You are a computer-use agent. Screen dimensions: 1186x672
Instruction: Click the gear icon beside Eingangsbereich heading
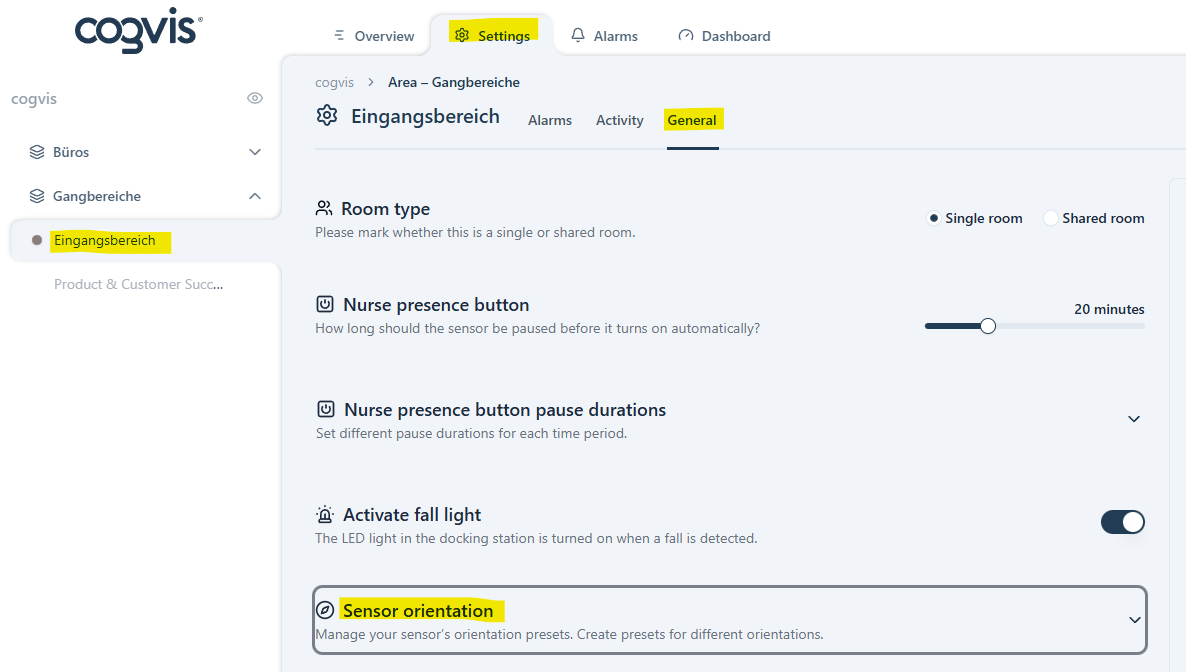click(327, 116)
